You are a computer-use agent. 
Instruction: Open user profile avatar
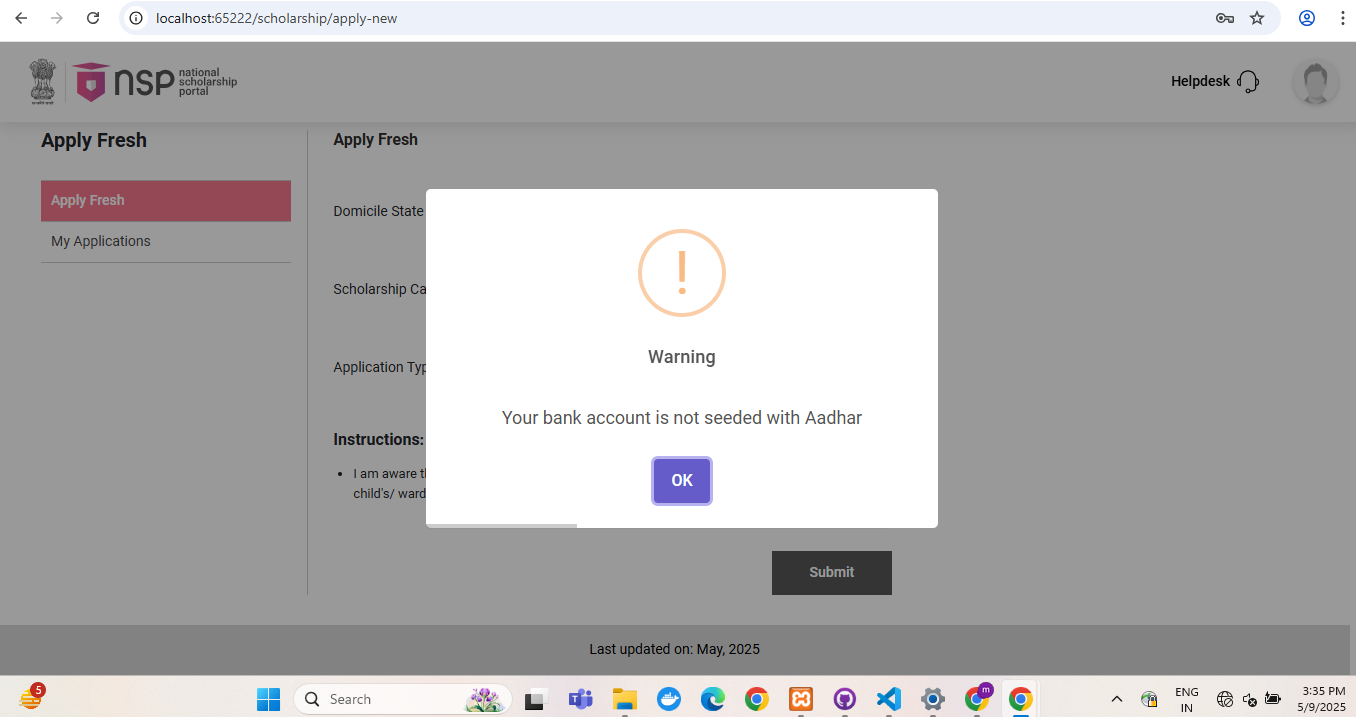point(1314,82)
